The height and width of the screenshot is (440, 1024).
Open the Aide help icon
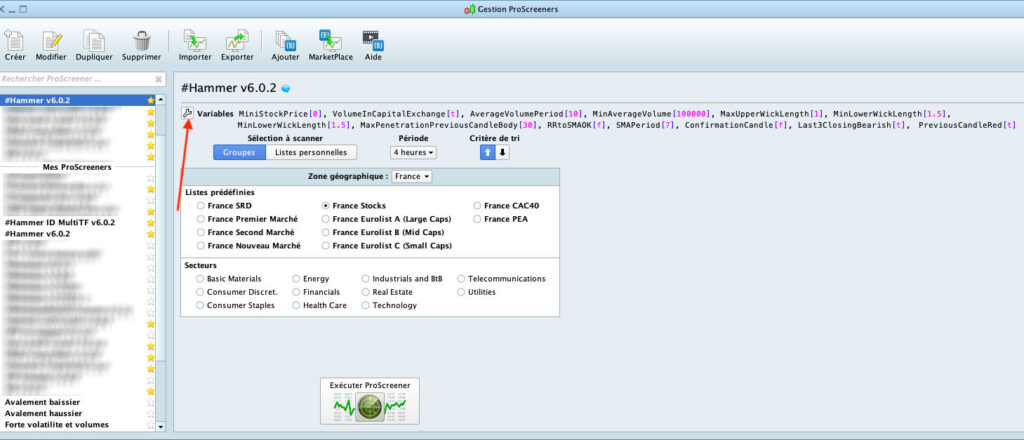click(x=372, y=43)
